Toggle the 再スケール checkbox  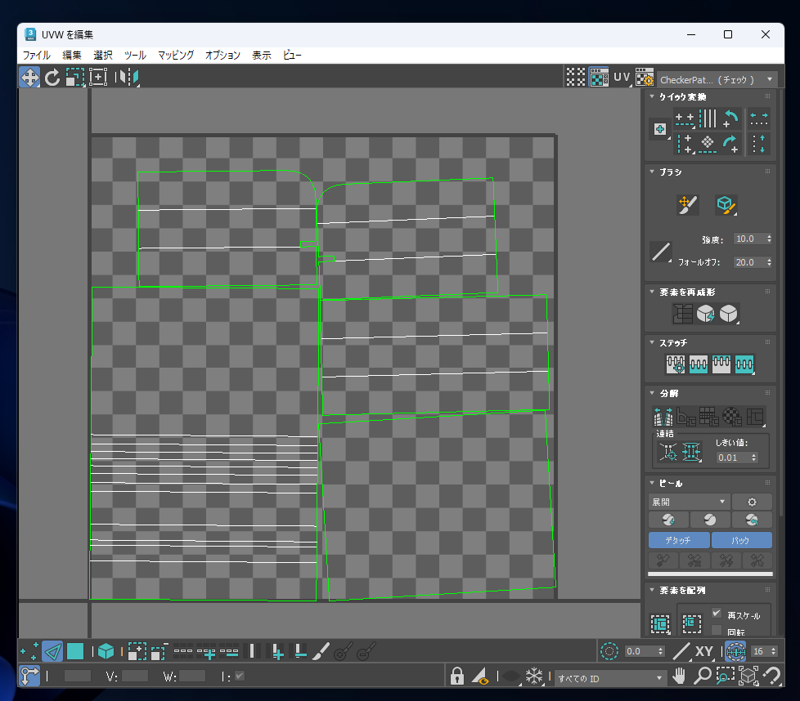click(717, 613)
